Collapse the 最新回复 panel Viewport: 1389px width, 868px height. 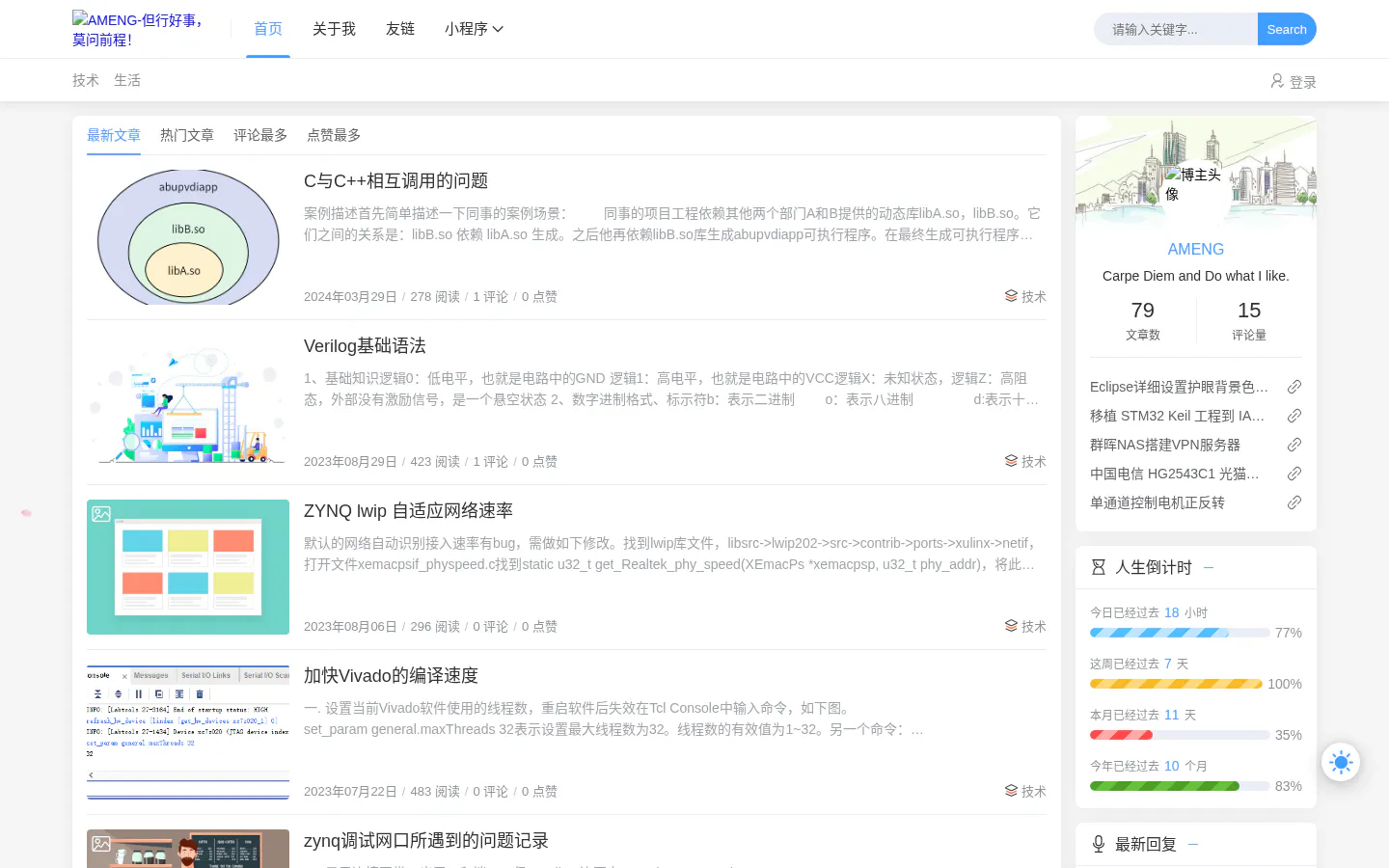[1193, 844]
